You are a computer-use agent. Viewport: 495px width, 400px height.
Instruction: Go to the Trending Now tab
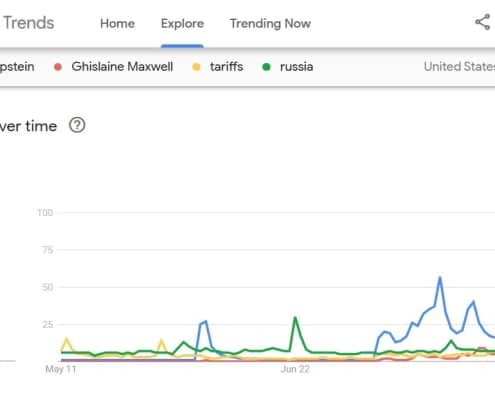pos(270,23)
